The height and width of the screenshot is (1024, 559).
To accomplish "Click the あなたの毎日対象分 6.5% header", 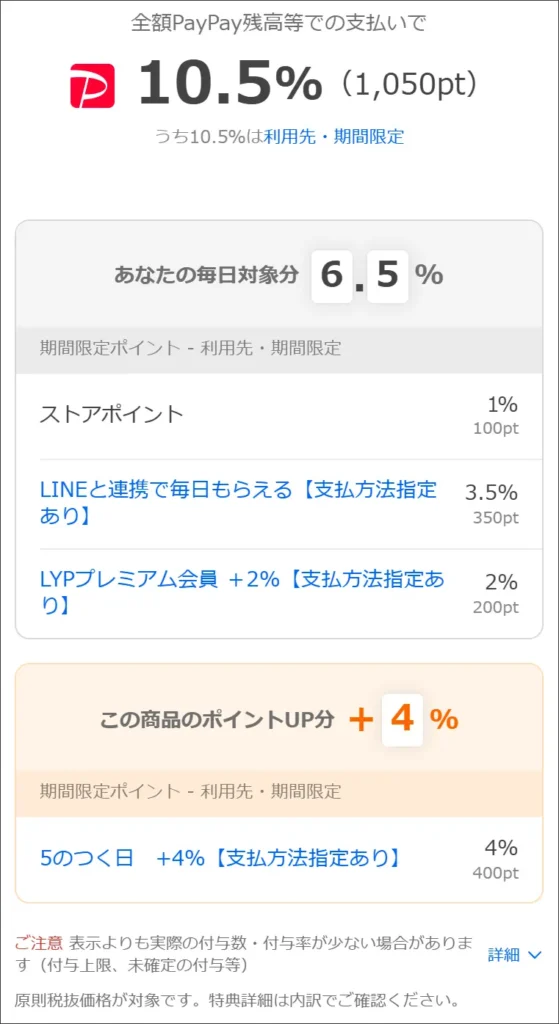I will (279, 276).
